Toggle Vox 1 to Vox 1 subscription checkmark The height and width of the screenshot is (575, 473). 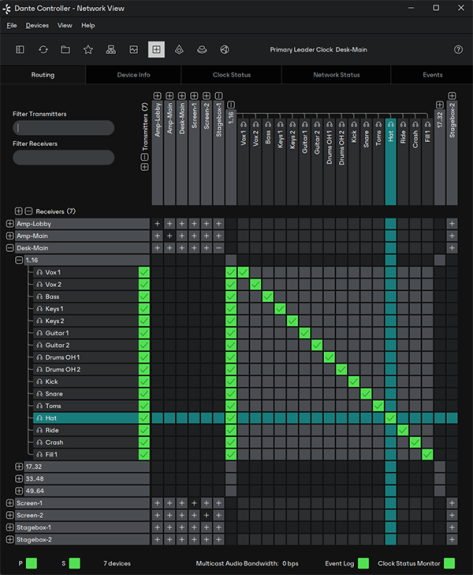243,272
